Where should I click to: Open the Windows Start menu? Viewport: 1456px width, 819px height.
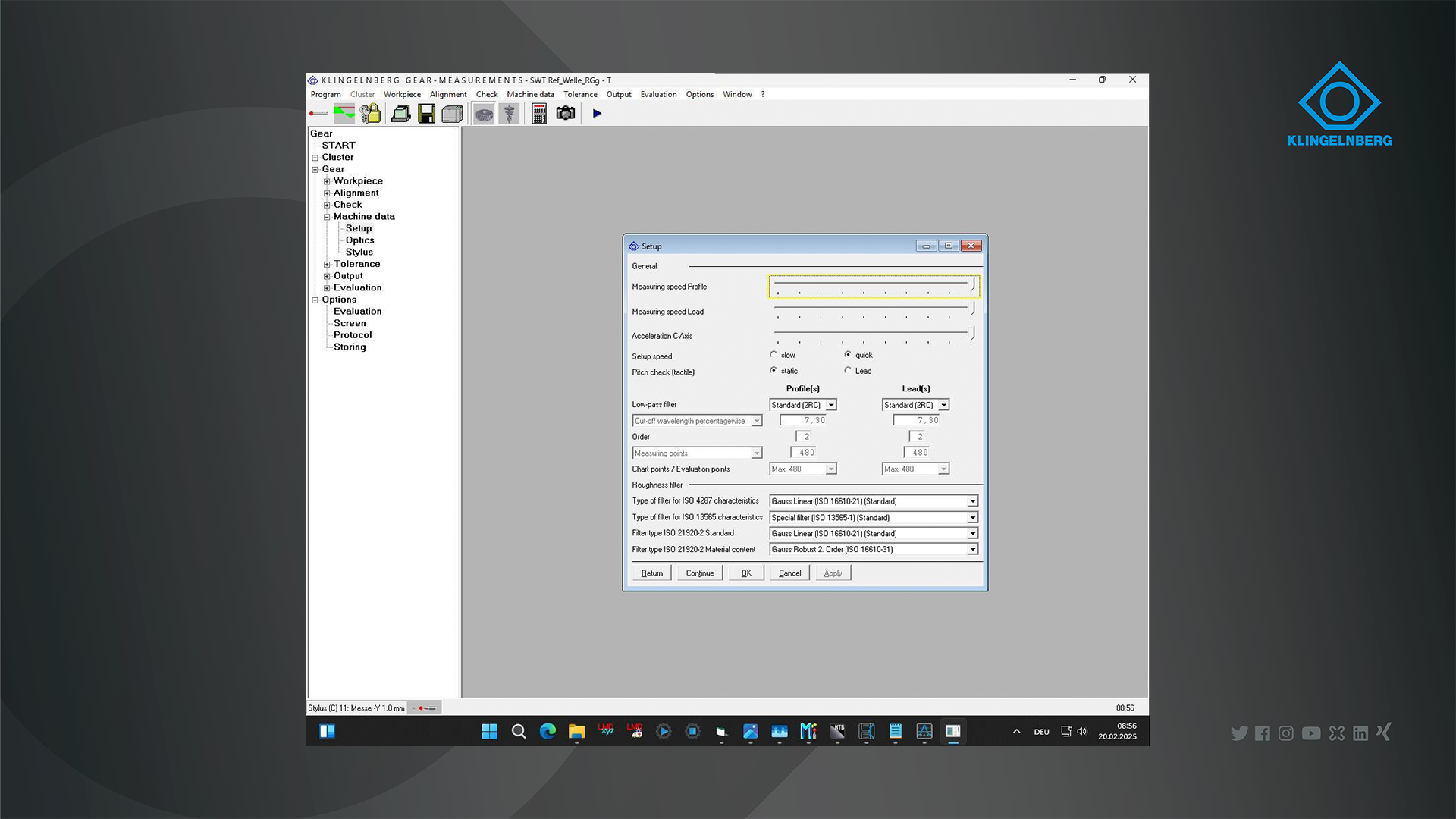pos(490,731)
